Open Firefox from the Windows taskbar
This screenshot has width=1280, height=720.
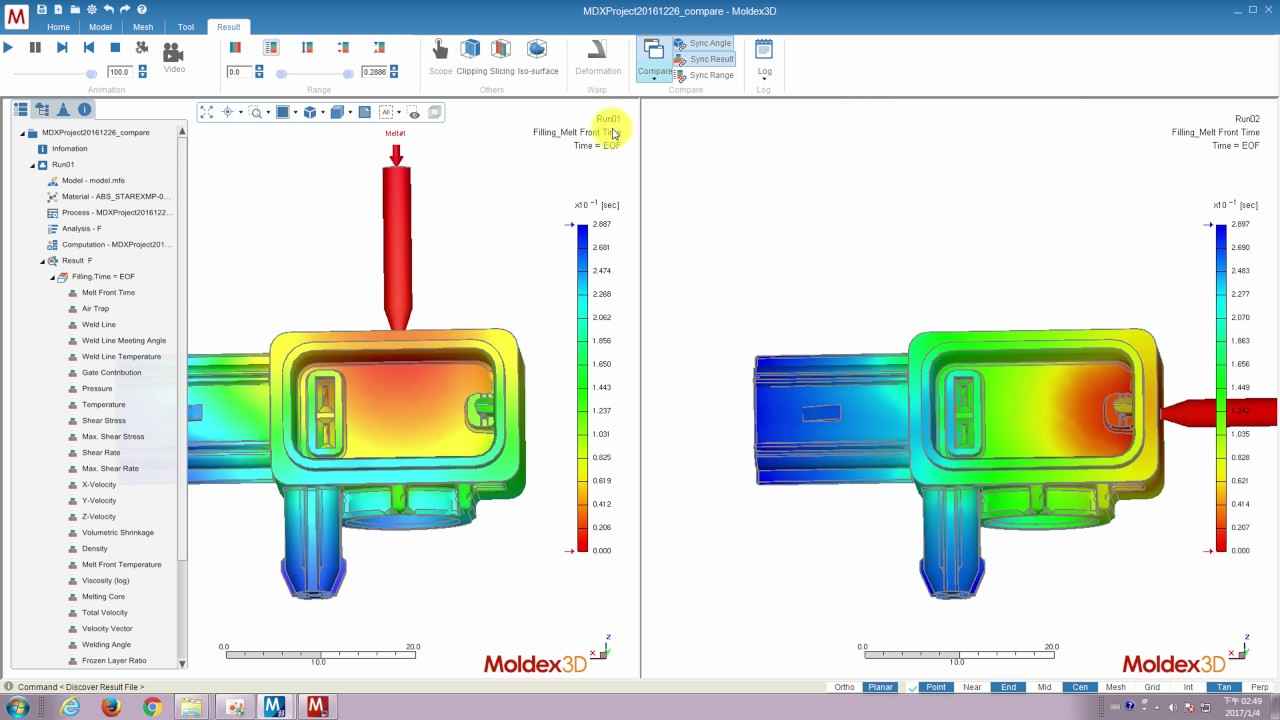point(111,707)
